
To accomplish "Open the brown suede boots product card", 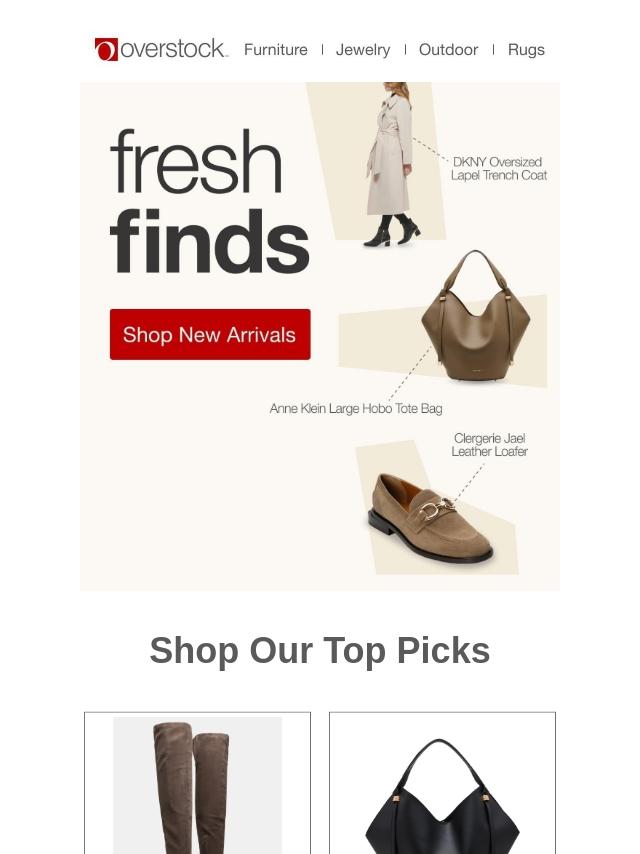I will tap(198, 783).
